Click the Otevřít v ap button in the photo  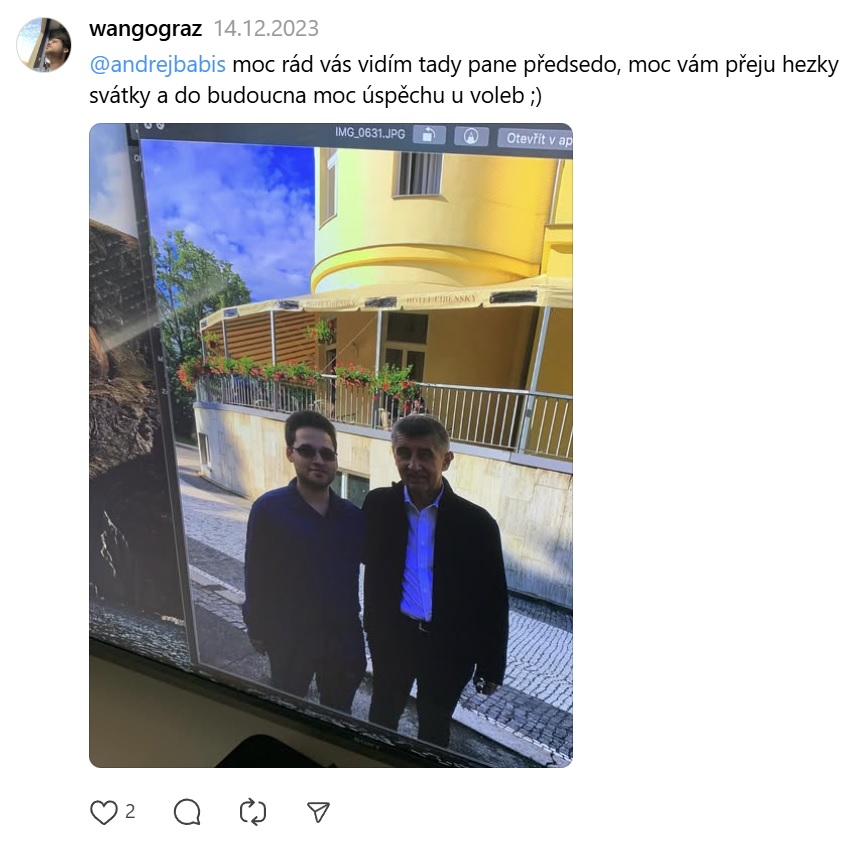pos(535,139)
